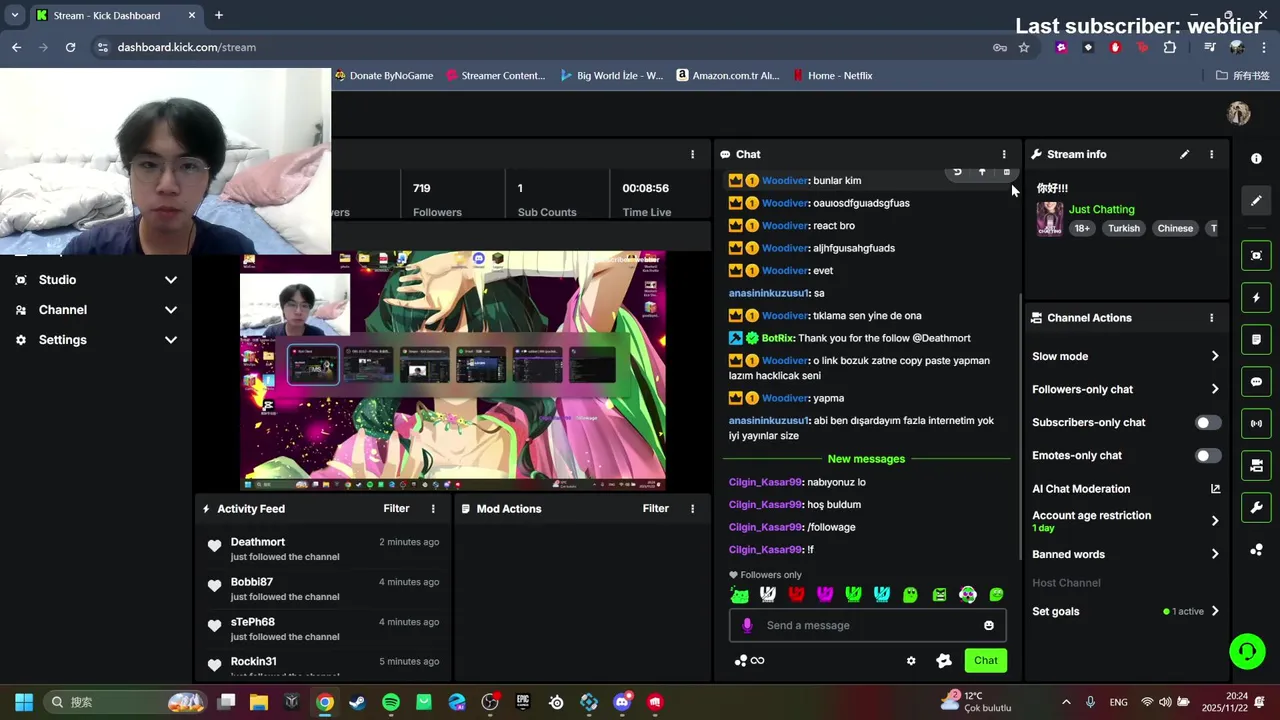Open the emoji picker in message box

coord(989,626)
